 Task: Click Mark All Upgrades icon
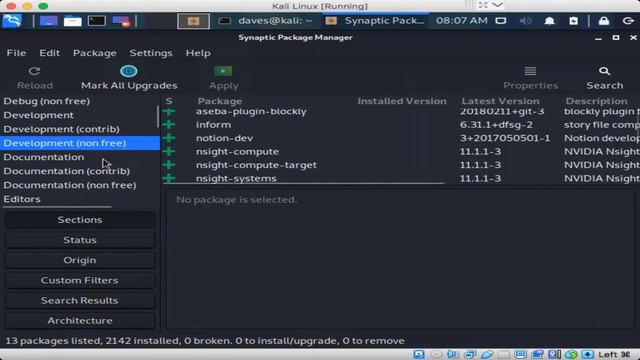pos(129,71)
